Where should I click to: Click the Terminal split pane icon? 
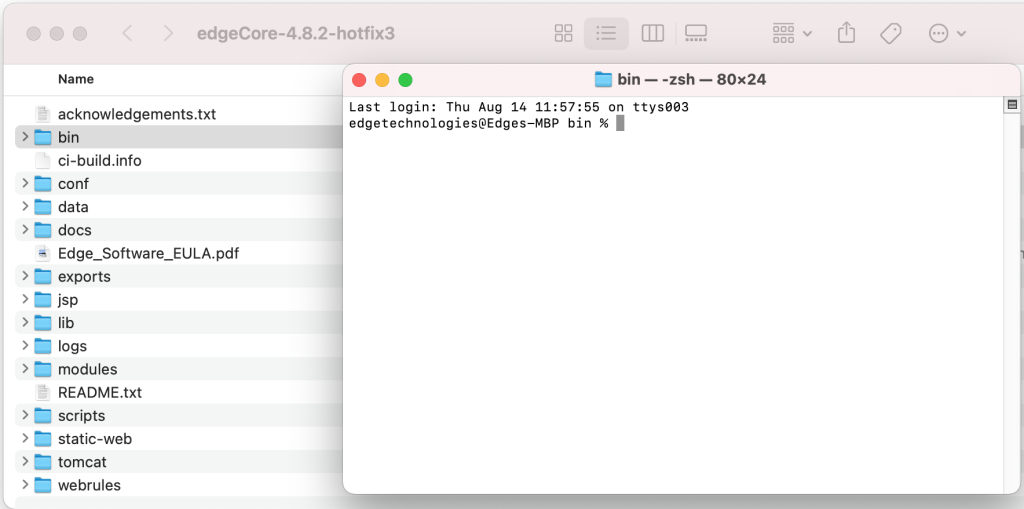click(1012, 105)
